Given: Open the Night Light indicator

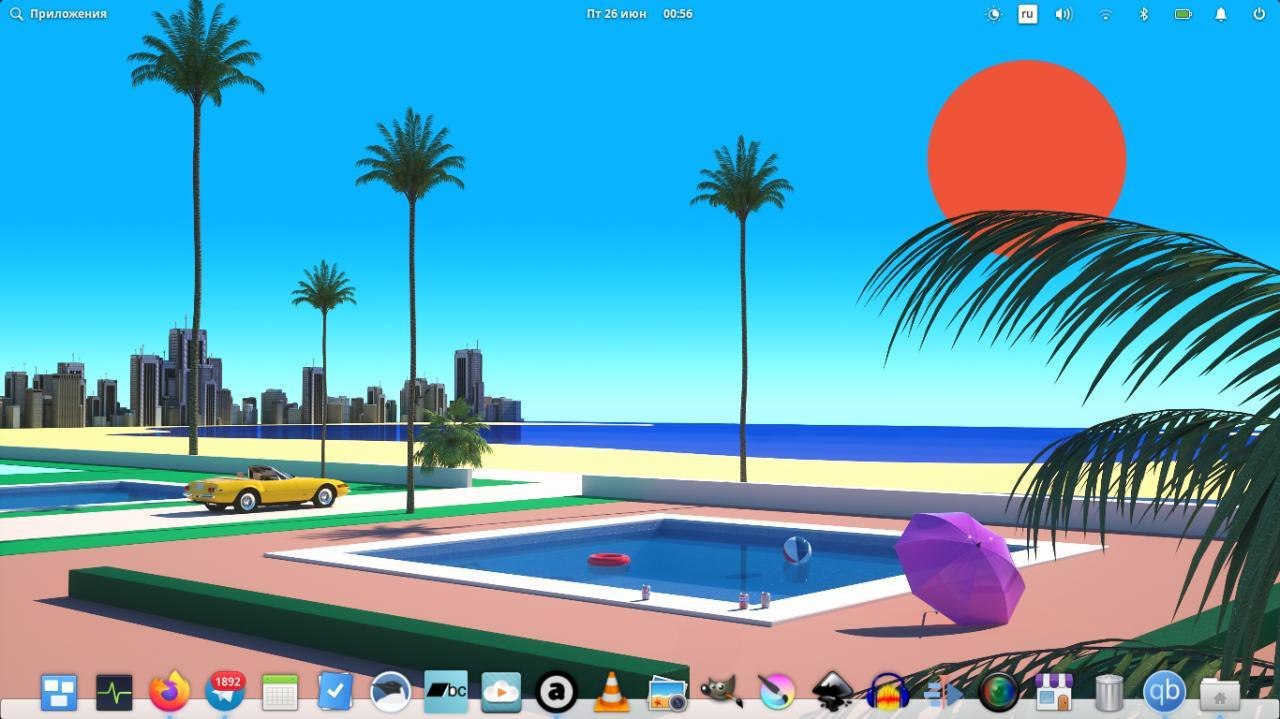Looking at the screenshot, I should [993, 14].
